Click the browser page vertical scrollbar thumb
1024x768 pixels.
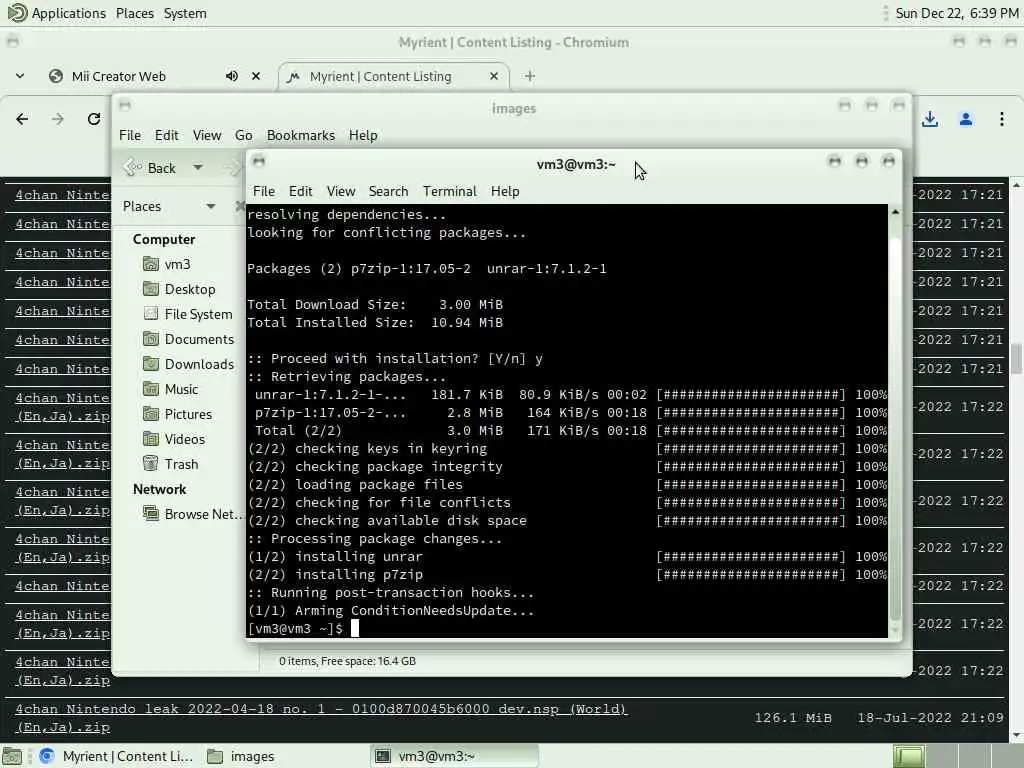pos(1016,359)
